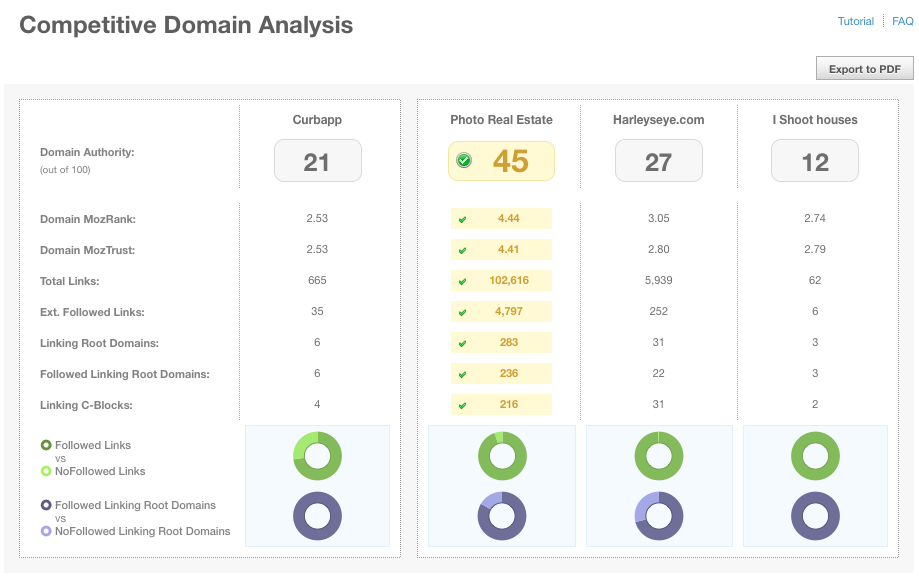Click the NoFollowed Linking Root Domains legend color circle
Image resolution: width=919 pixels, height=579 pixels.
pyautogui.click(x=46, y=530)
